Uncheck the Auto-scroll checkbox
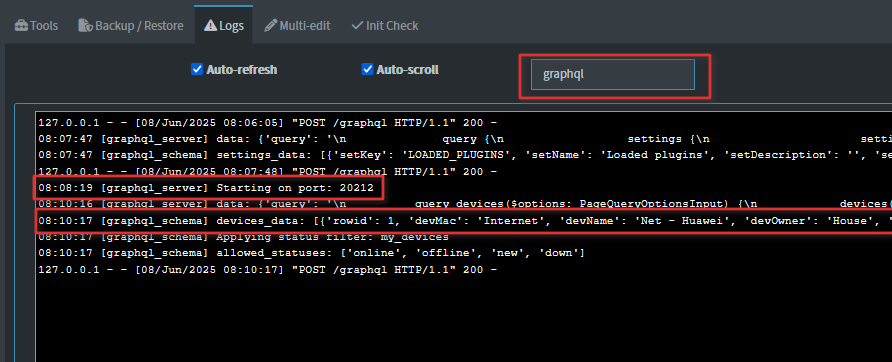The width and height of the screenshot is (892, 362). 367,69
